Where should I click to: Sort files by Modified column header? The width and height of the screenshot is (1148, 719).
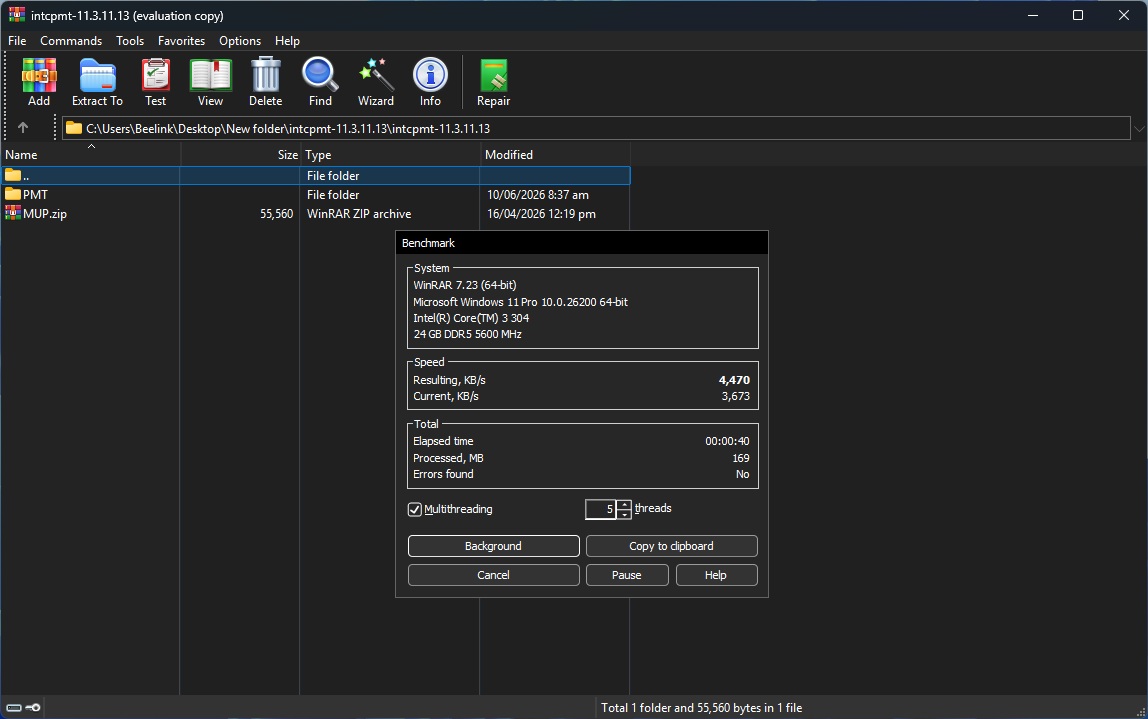555,154
